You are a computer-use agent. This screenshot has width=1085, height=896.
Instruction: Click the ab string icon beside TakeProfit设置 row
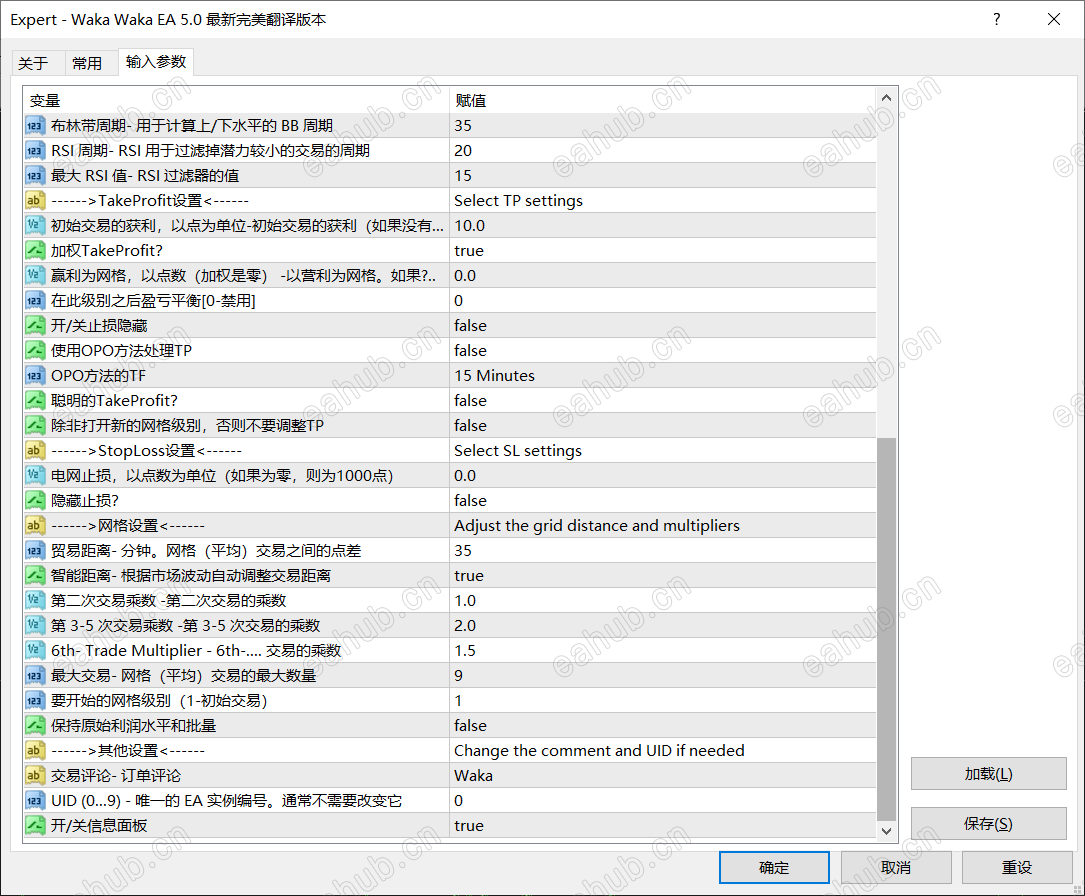(x=35, y=201)
